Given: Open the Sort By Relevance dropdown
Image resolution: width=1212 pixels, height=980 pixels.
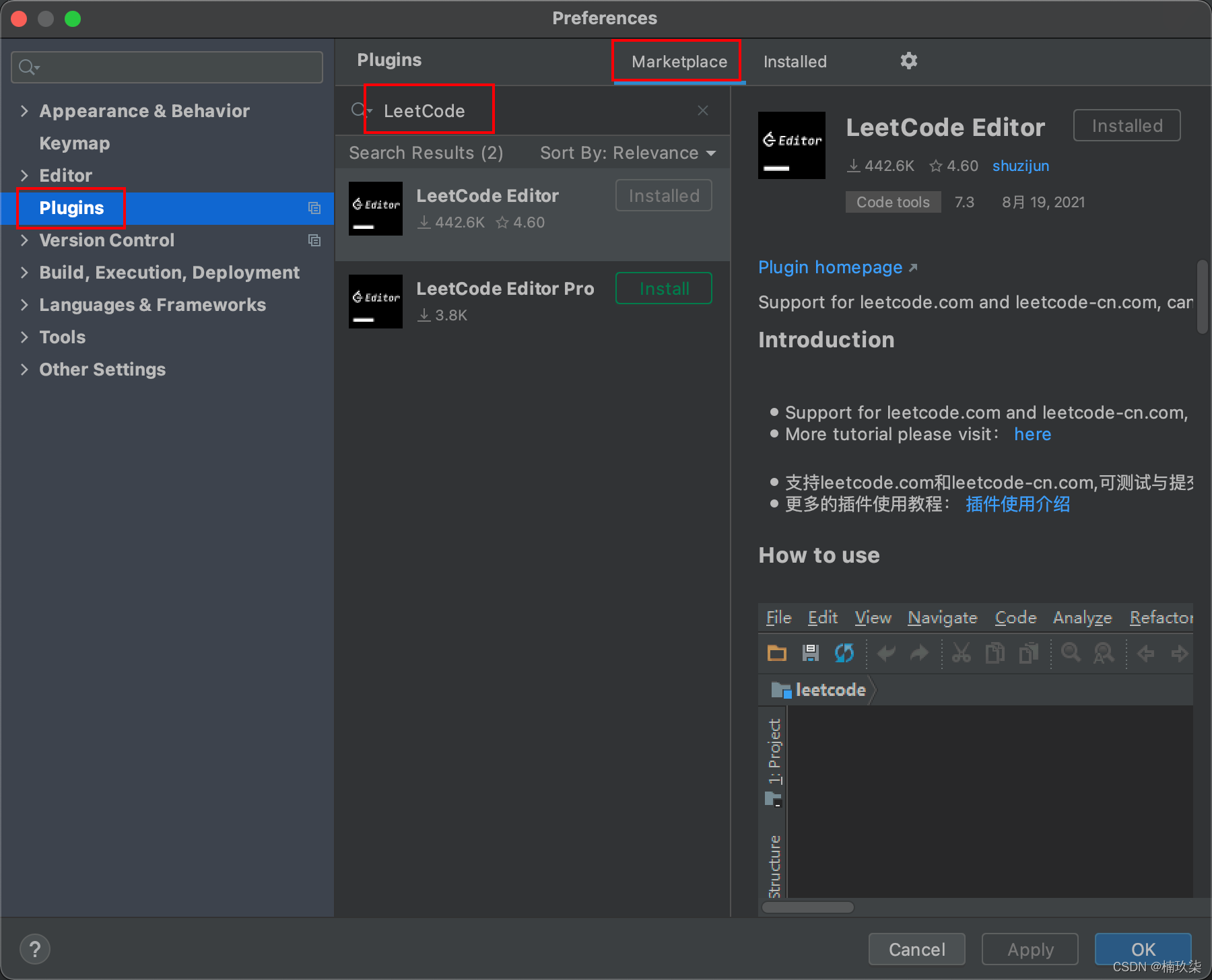Looking at the screenshot, I should point(628,153).
